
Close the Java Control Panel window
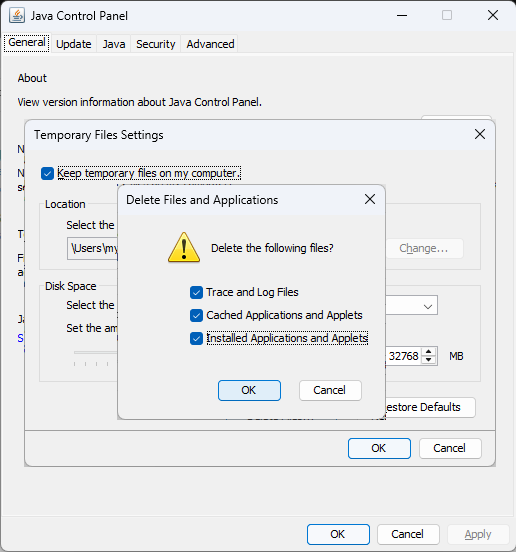(493, 15)
